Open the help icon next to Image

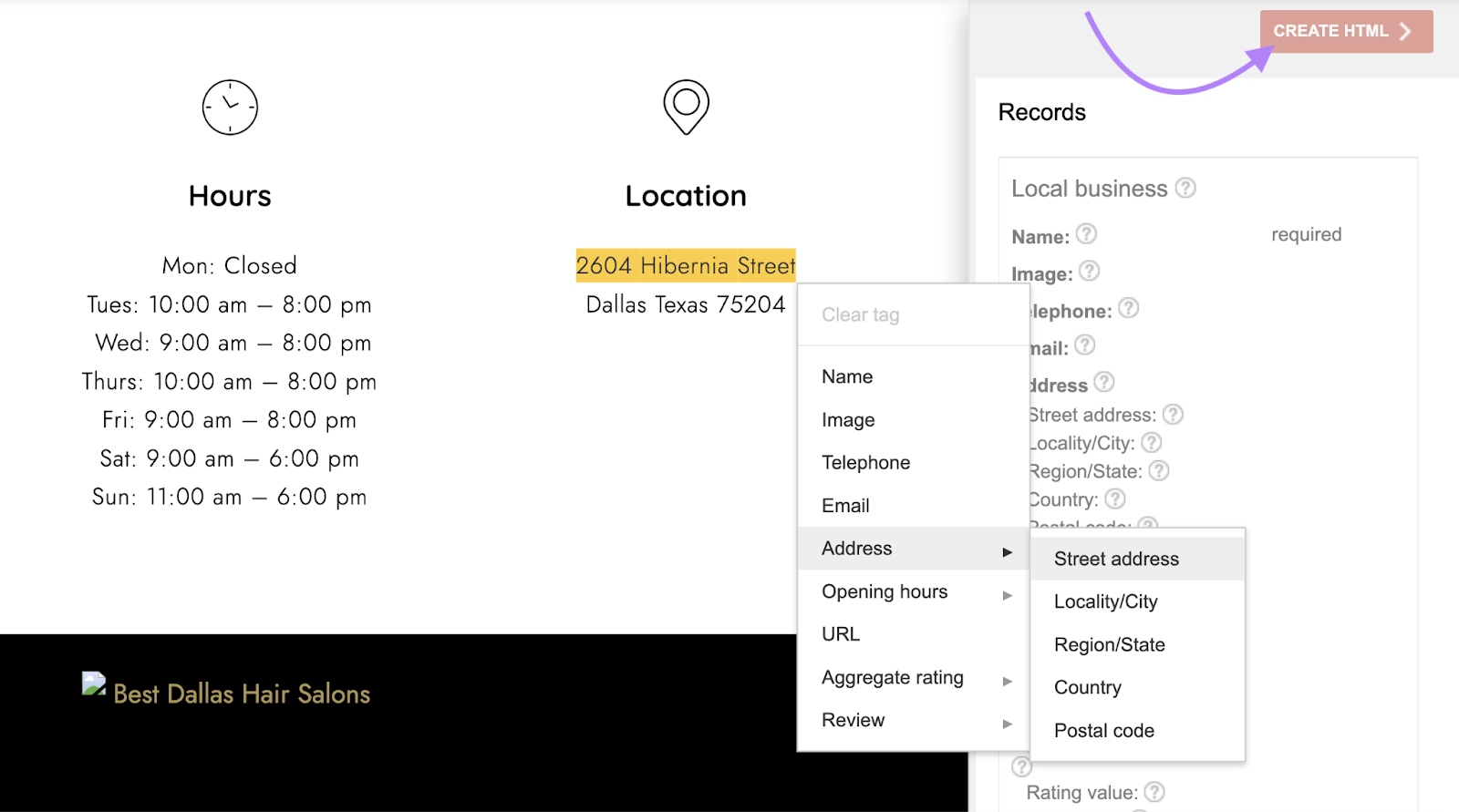1090,272
